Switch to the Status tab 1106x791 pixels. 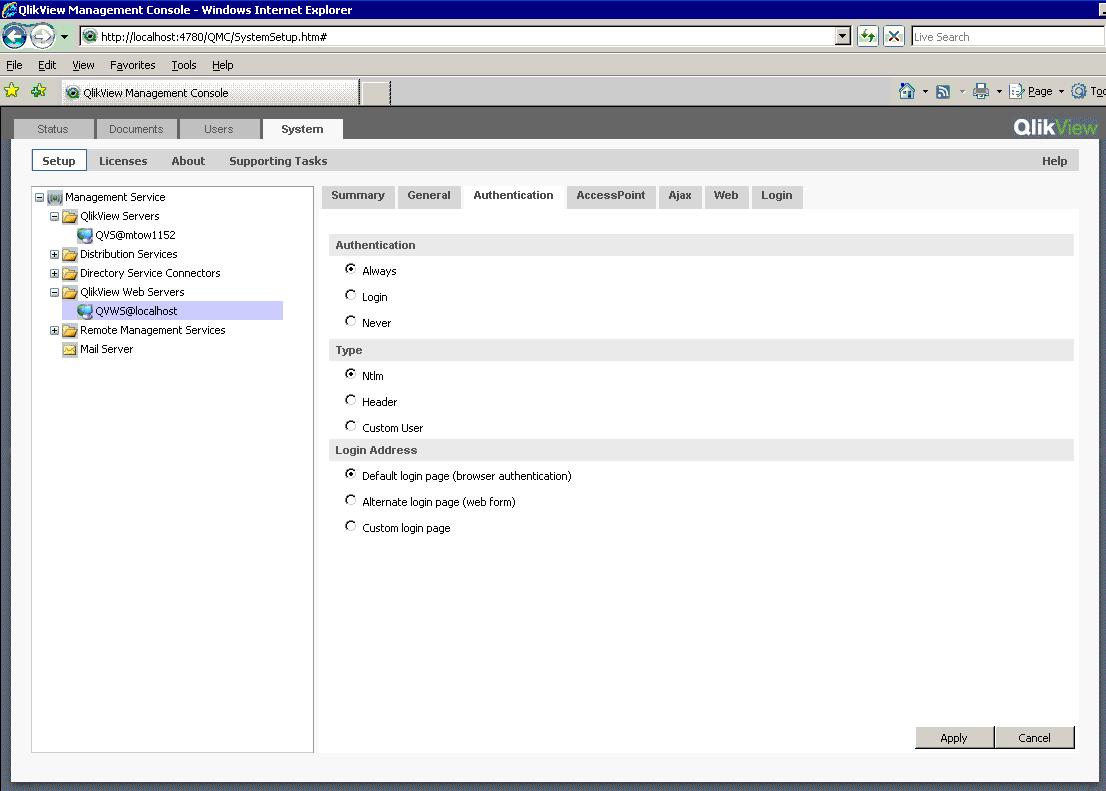53,129
